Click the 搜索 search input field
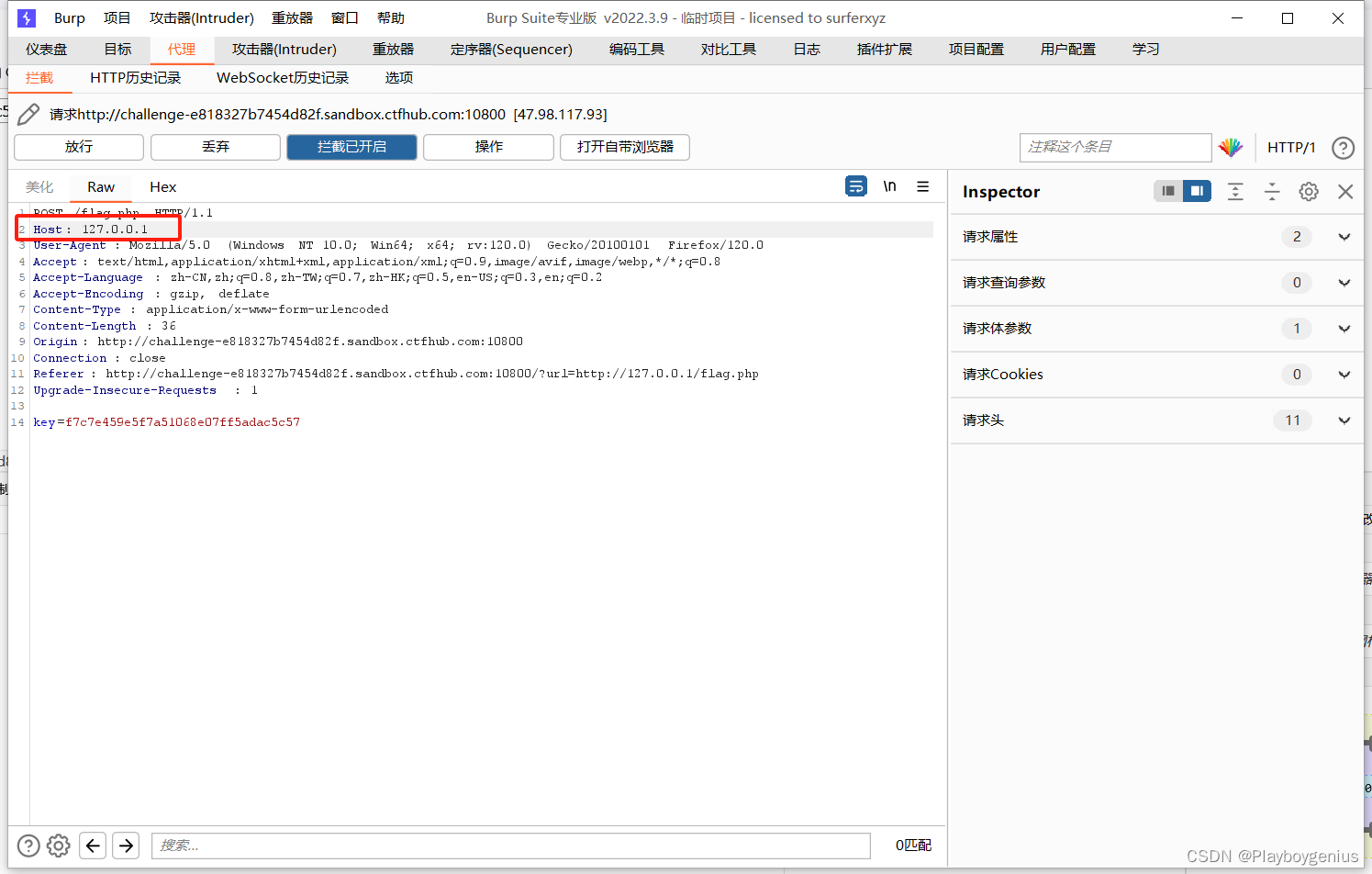1372x874 pixels. (510, 846)
